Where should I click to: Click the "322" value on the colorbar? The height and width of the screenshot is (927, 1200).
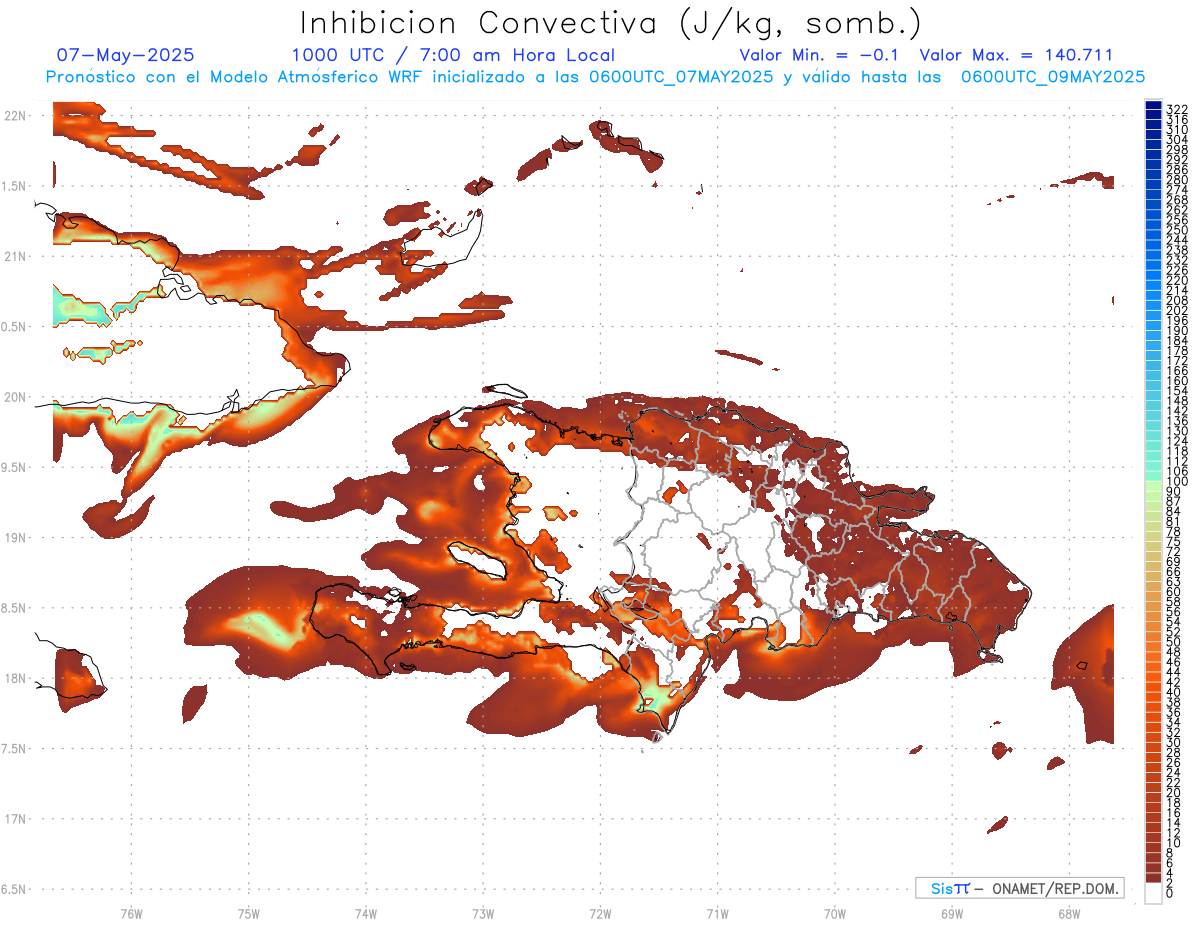[x=1176, y=108]
